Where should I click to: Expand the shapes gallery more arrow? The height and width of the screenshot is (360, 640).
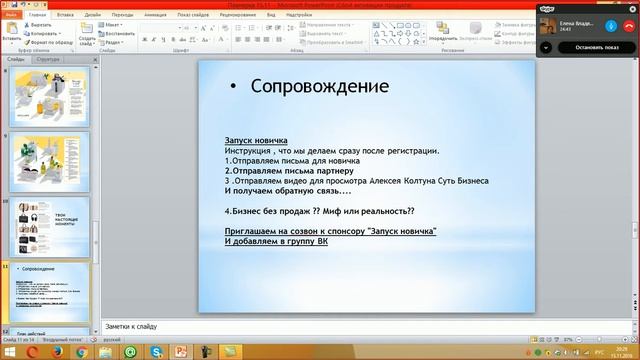[424, 42]
